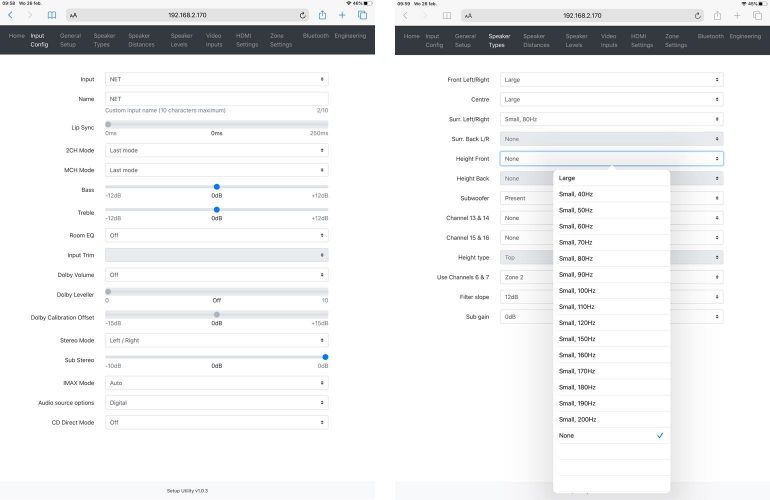Tap the share icon in left browser
The height and width of the screenshot is (500, 770).
(322, 16)
